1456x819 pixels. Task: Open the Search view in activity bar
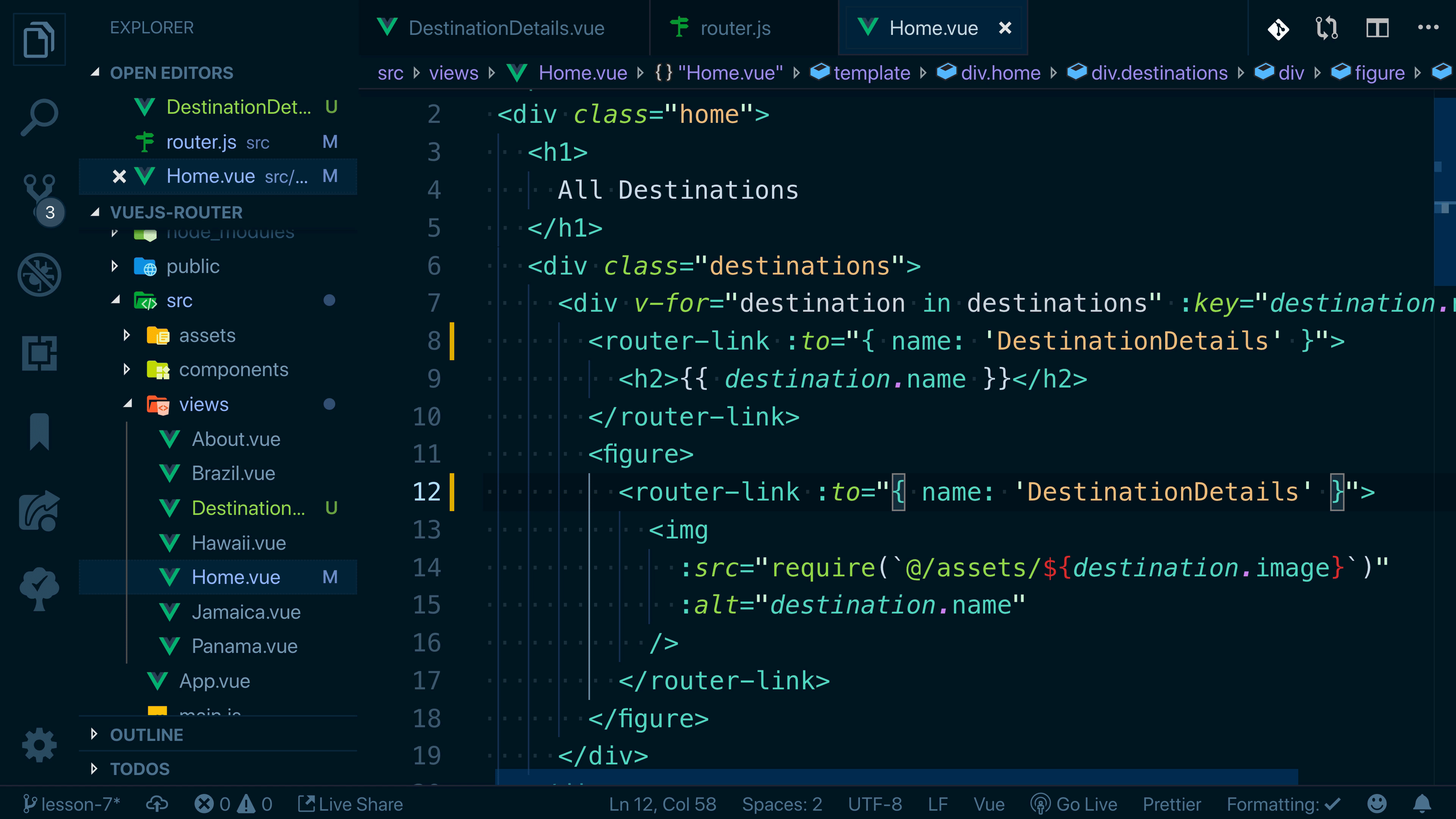[39, 117]
